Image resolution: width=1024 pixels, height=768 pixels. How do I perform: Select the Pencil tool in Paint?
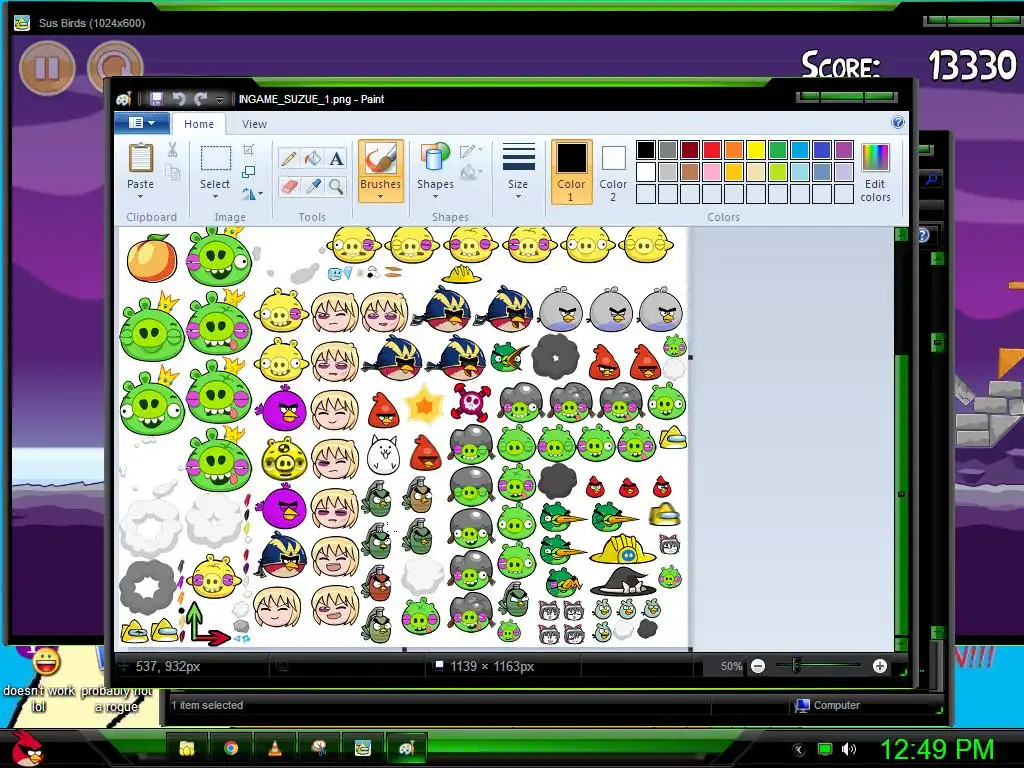coord(289,159)
